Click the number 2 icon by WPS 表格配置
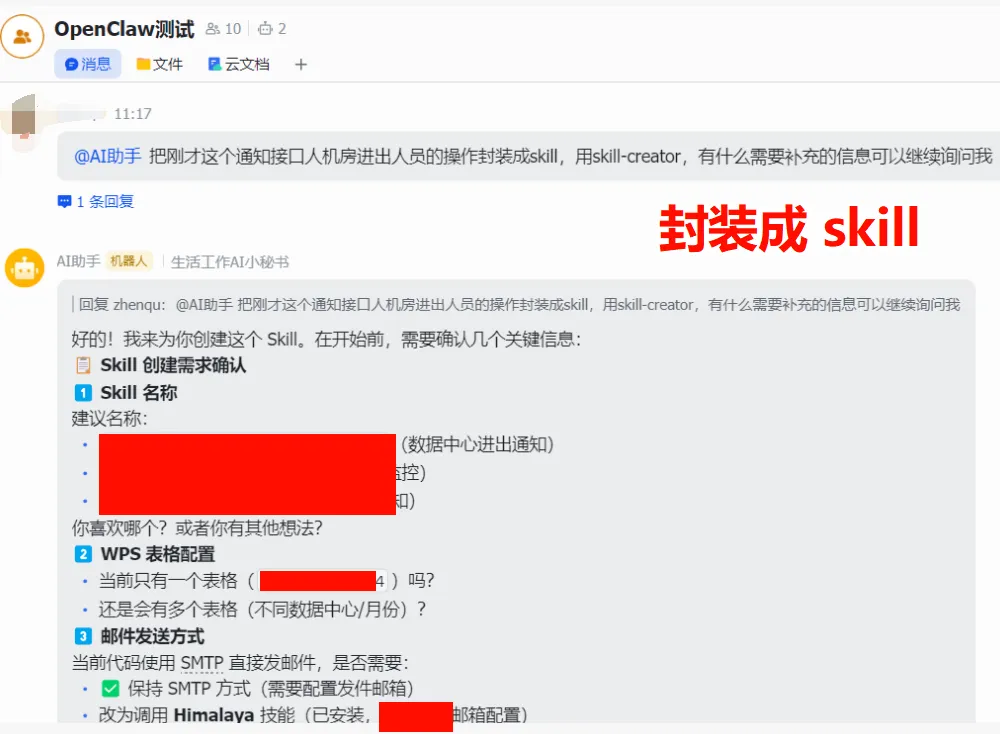This screenshot has width=1000, height=734. (84, 554)
